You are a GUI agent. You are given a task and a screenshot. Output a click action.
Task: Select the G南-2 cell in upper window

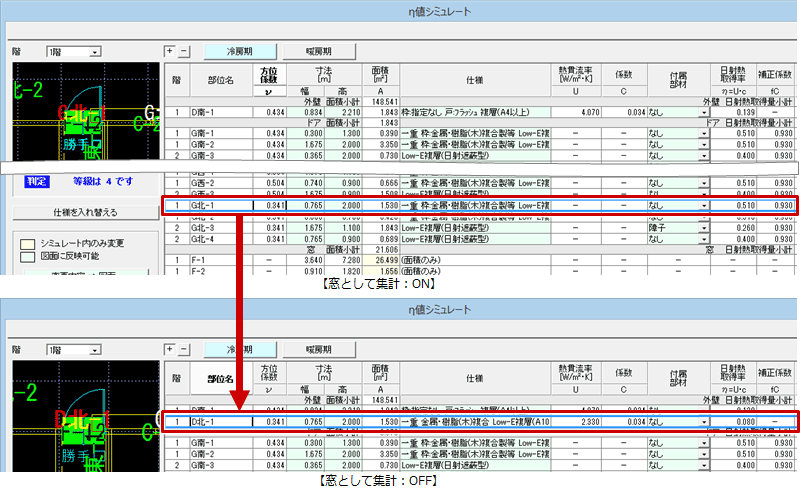pyautogui.click(x=221, y=144)
